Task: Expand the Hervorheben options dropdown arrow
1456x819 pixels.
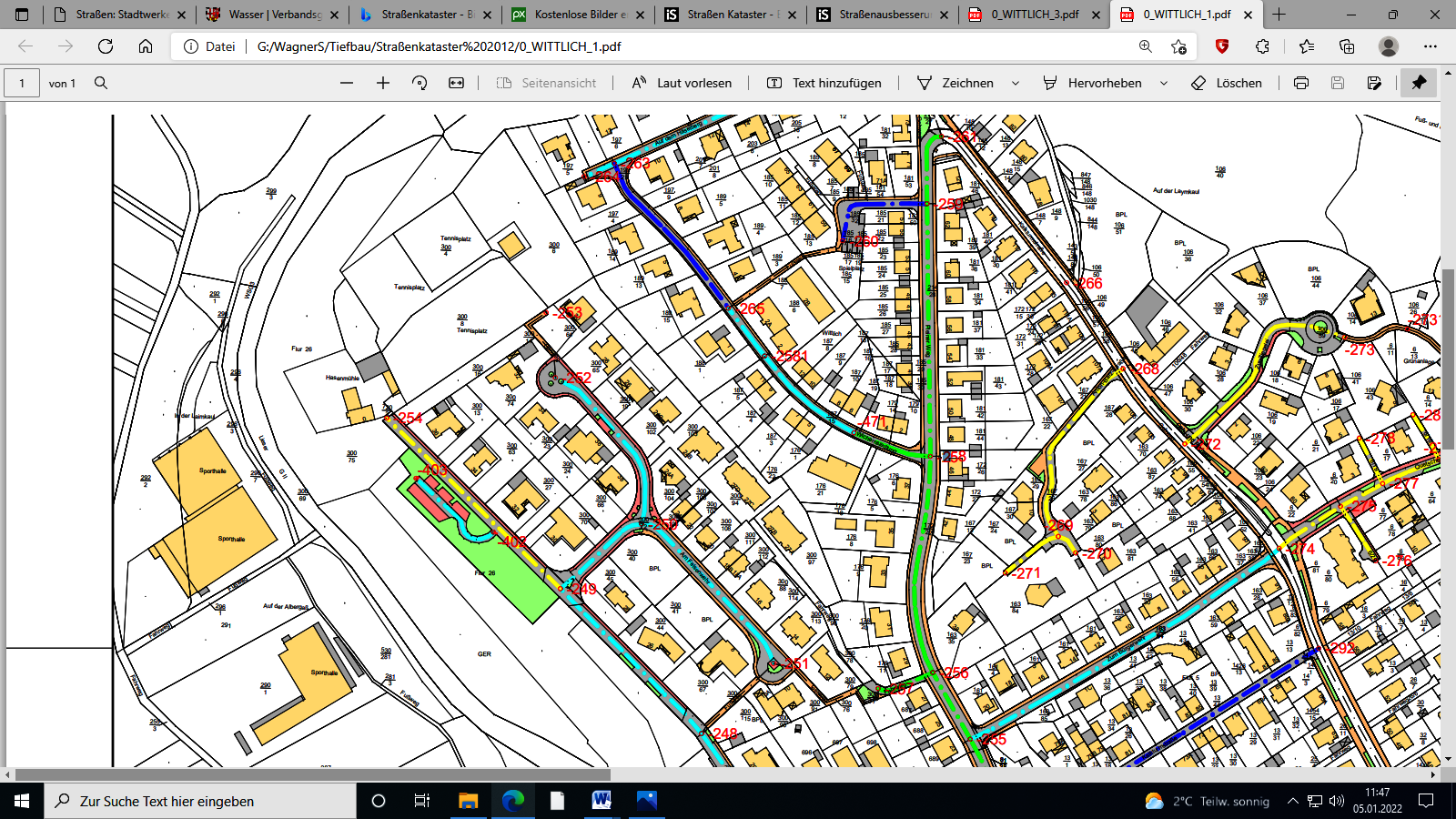Action: point(1164,83)
